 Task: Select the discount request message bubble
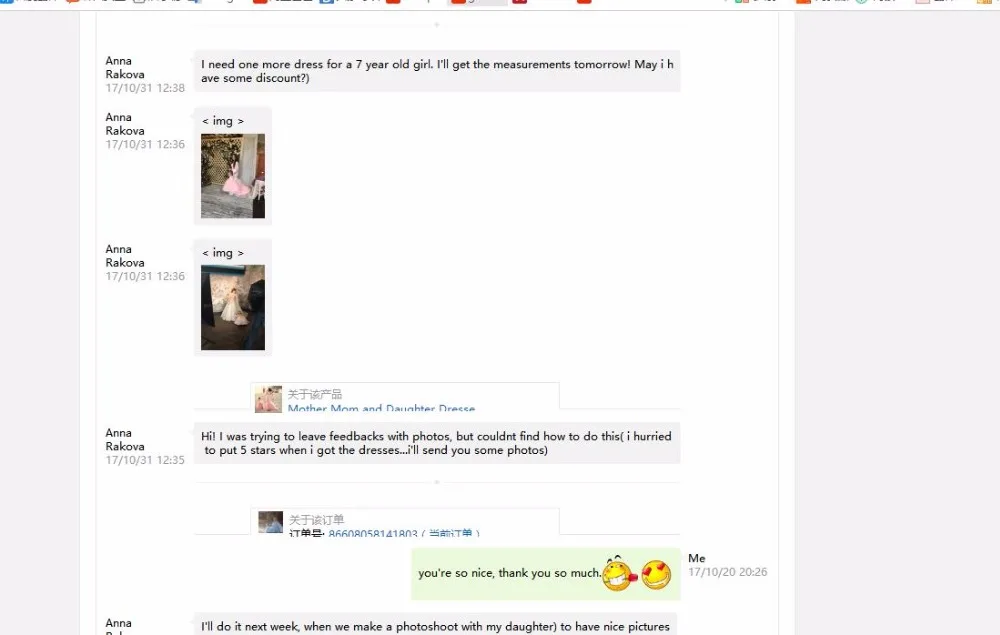click(x=437, y=71)
